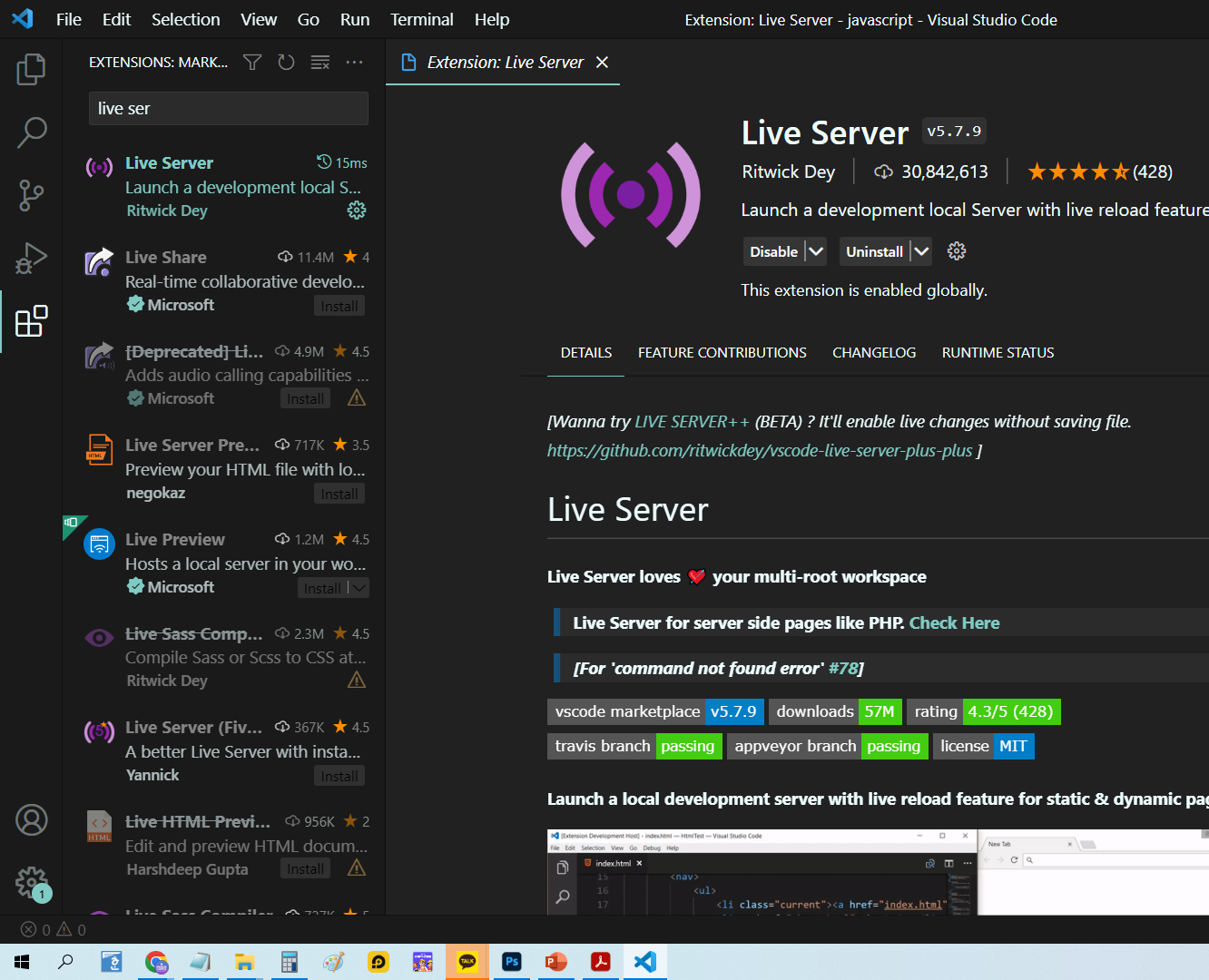This screenshot has height=980, width=1209.
Task: Select the Extensions view icon
Action: click(31, 321)
